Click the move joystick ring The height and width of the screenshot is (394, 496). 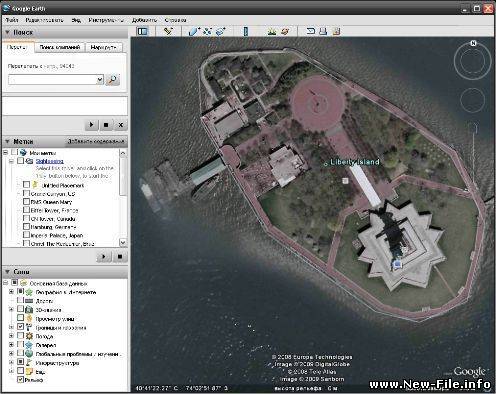click(472, 100)
